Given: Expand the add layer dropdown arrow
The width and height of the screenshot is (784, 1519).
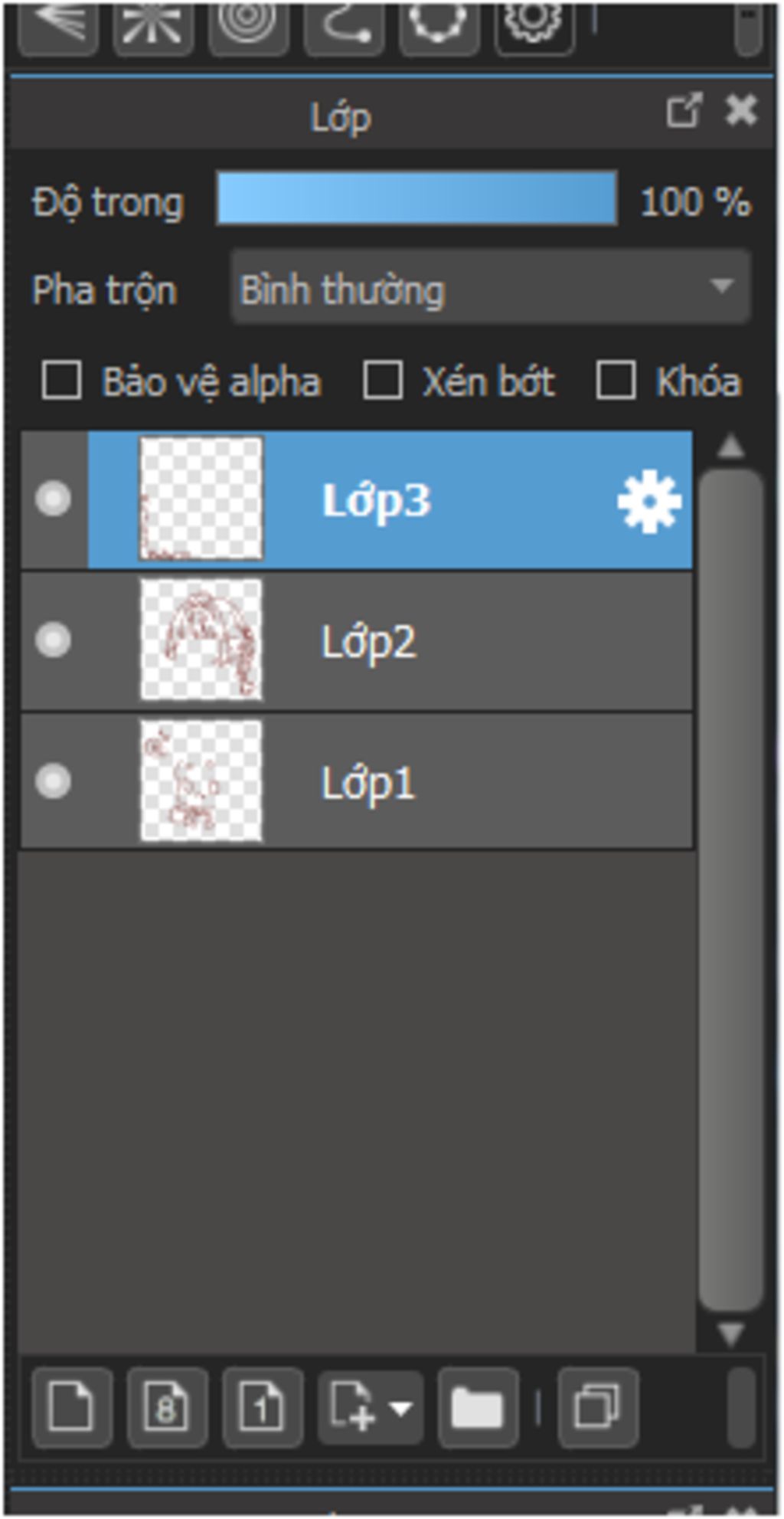Looking at the screenshot, I should (x=401, y=1407).
